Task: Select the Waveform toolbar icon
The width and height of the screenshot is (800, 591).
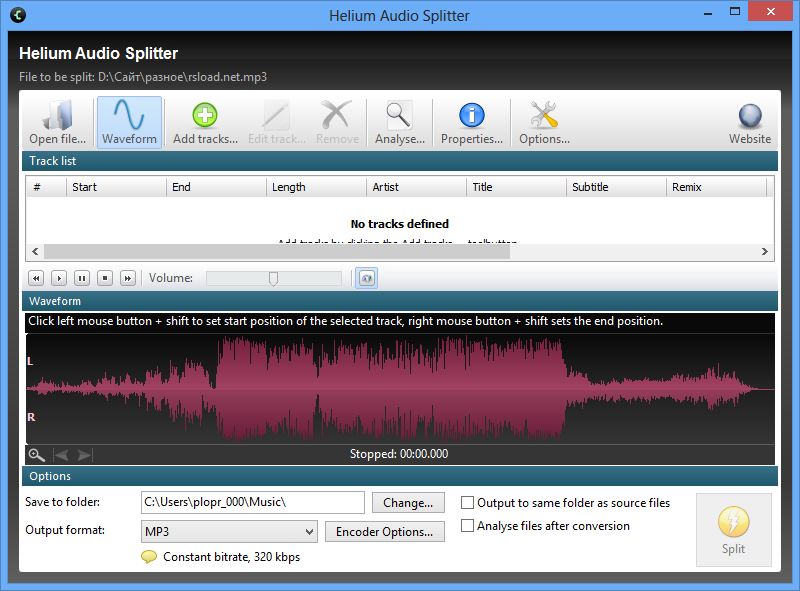Action: 129,121
